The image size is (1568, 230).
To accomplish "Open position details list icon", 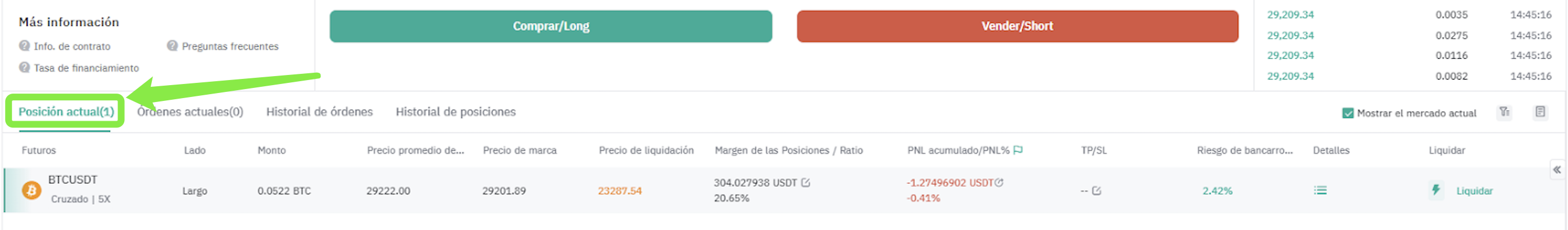I will [1320, 191].
